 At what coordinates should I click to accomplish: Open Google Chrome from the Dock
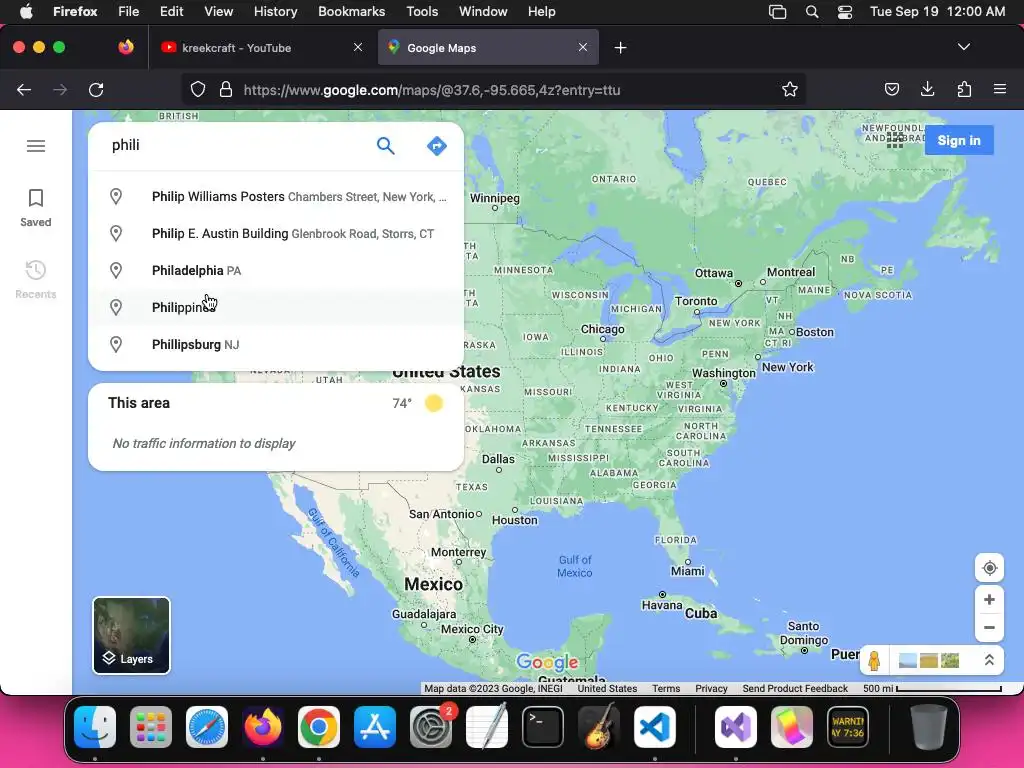(319, 727)
